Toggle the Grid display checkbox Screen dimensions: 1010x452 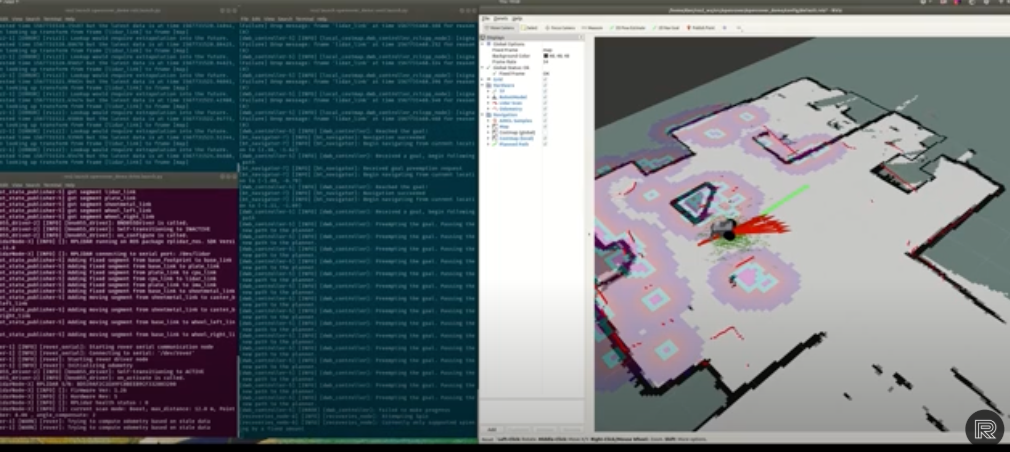pos(545,79)
